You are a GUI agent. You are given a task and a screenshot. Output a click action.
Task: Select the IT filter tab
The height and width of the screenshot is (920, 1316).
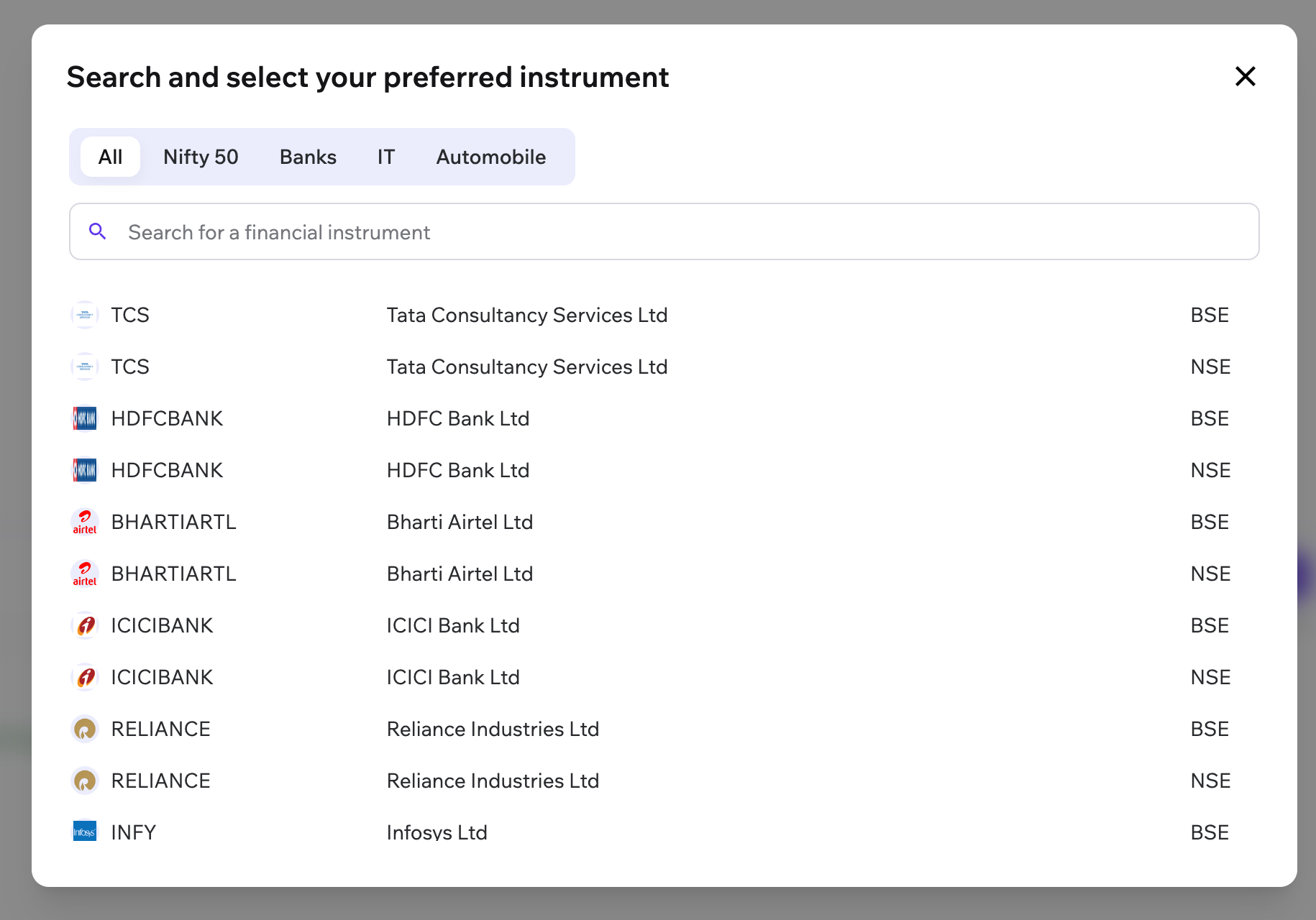pos(385,157)
